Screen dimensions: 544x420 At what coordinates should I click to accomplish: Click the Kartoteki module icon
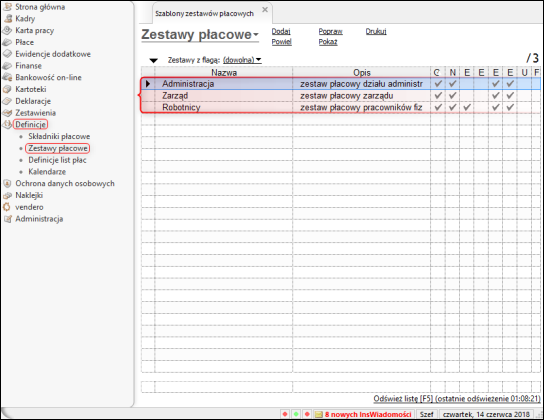point(7,89)
